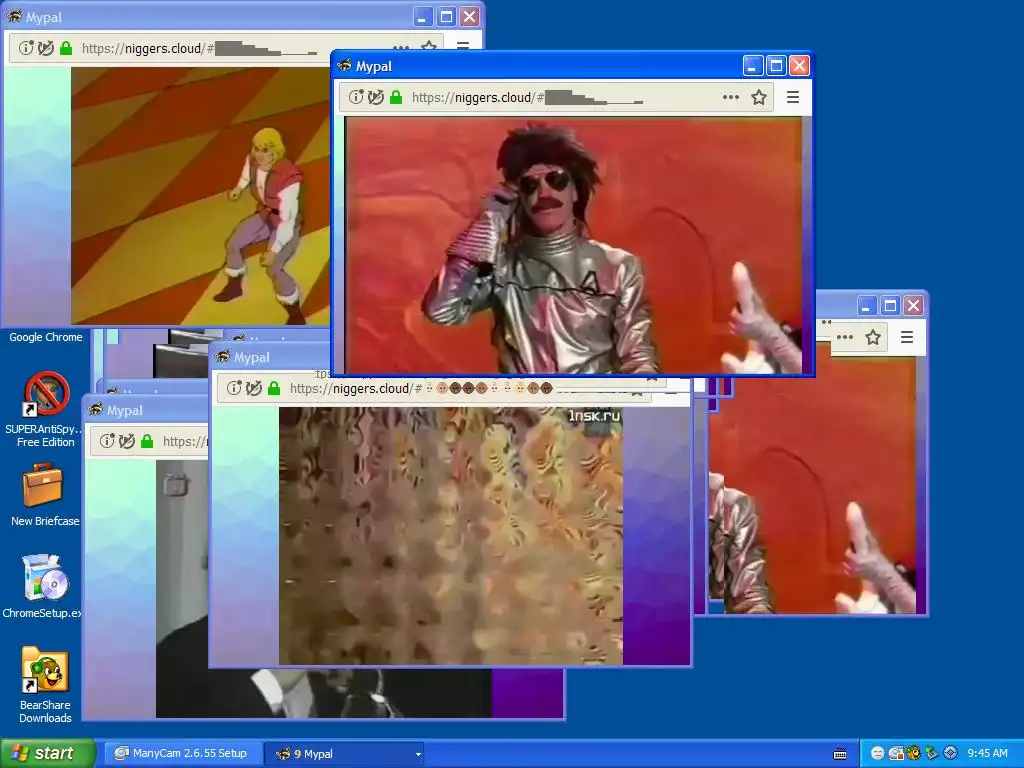Screen dimensions: 1024x768
Task: Click the 9:45 AM clock
Action: click(987, 754)
